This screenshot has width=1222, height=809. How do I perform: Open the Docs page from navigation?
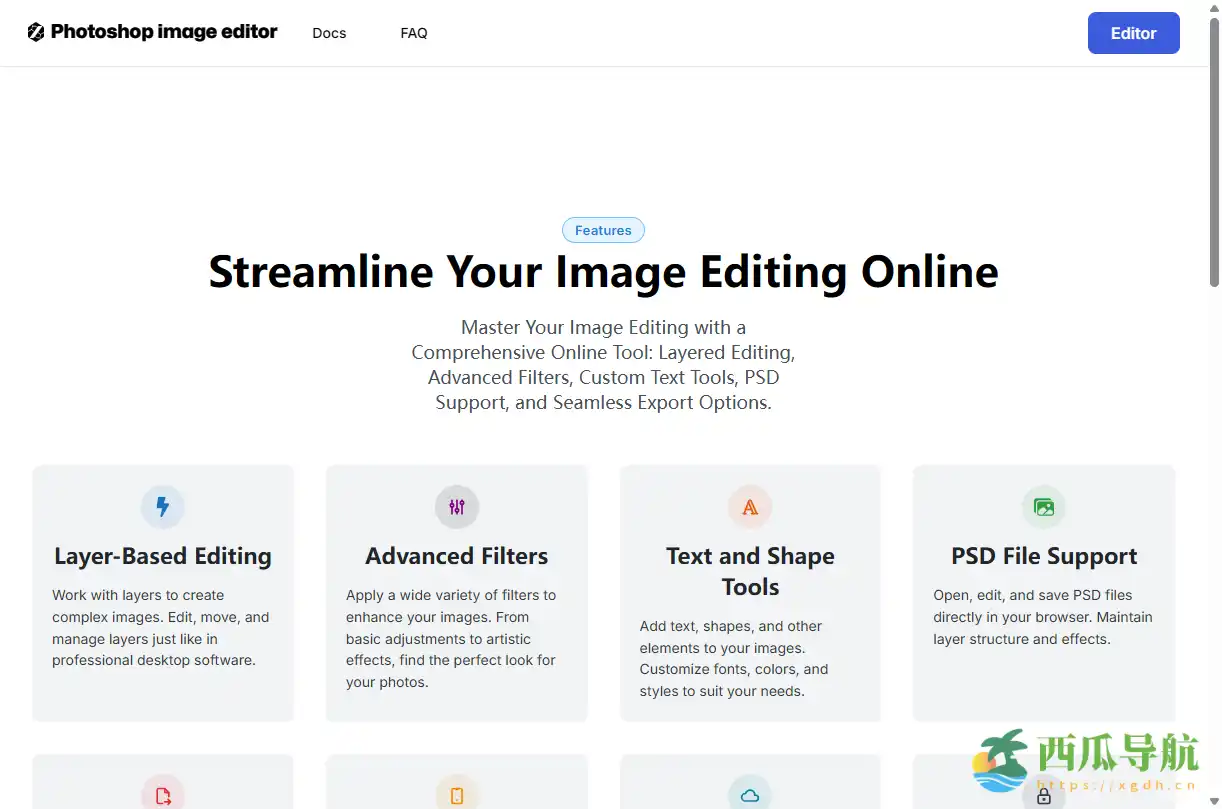[x=329, y=33]
